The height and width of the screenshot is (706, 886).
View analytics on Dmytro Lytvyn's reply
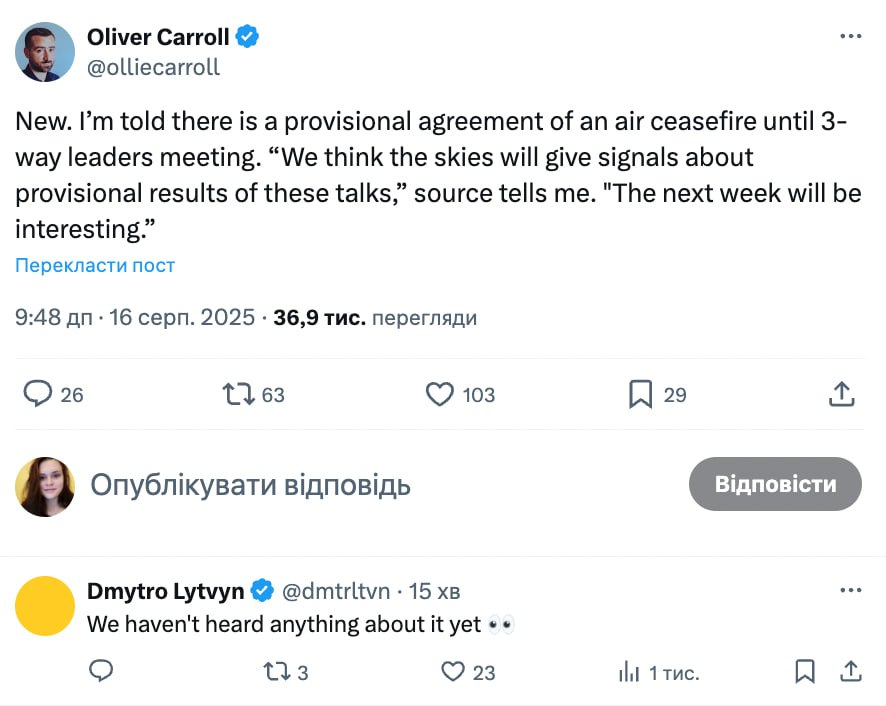(629, 671)
